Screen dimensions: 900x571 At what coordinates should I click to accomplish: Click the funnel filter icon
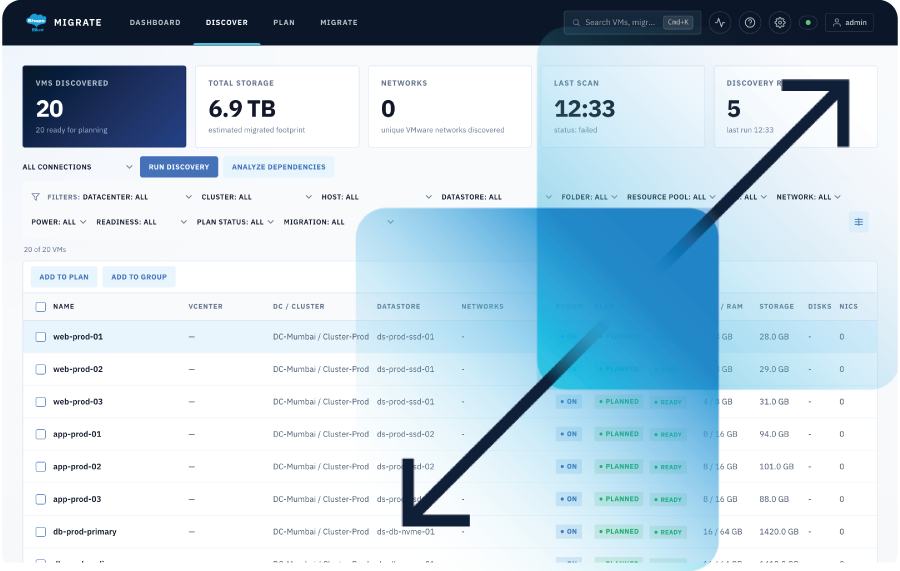pos(36,197)
